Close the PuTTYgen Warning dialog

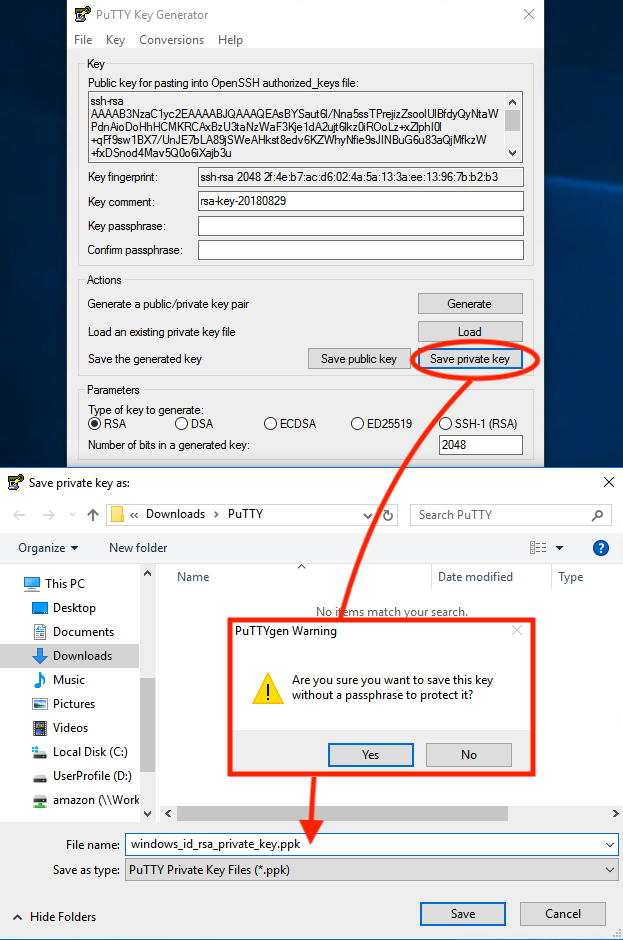click(517, 630)
